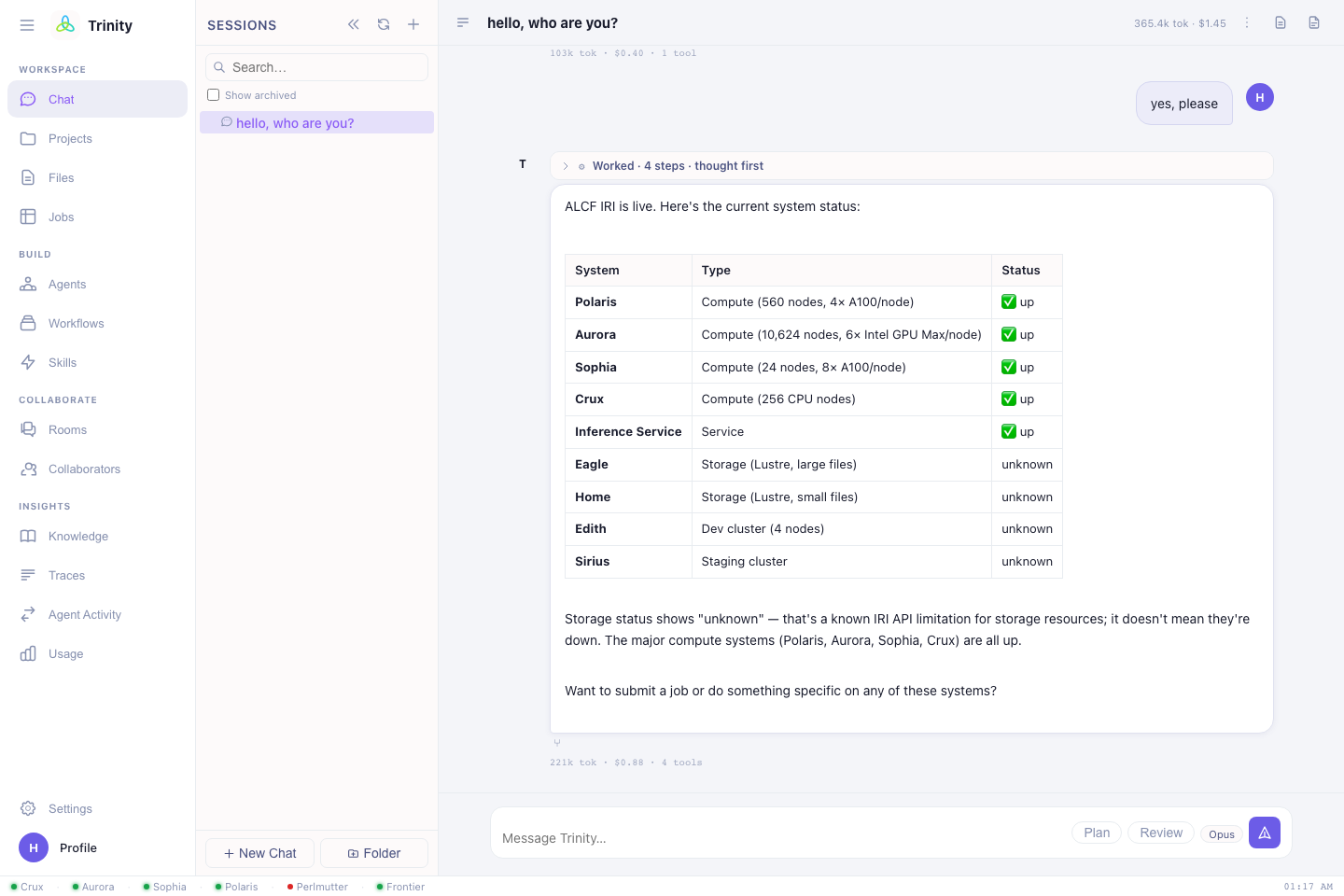
Task: Focus the Message Trinity input box
Action: coord(782,837)
